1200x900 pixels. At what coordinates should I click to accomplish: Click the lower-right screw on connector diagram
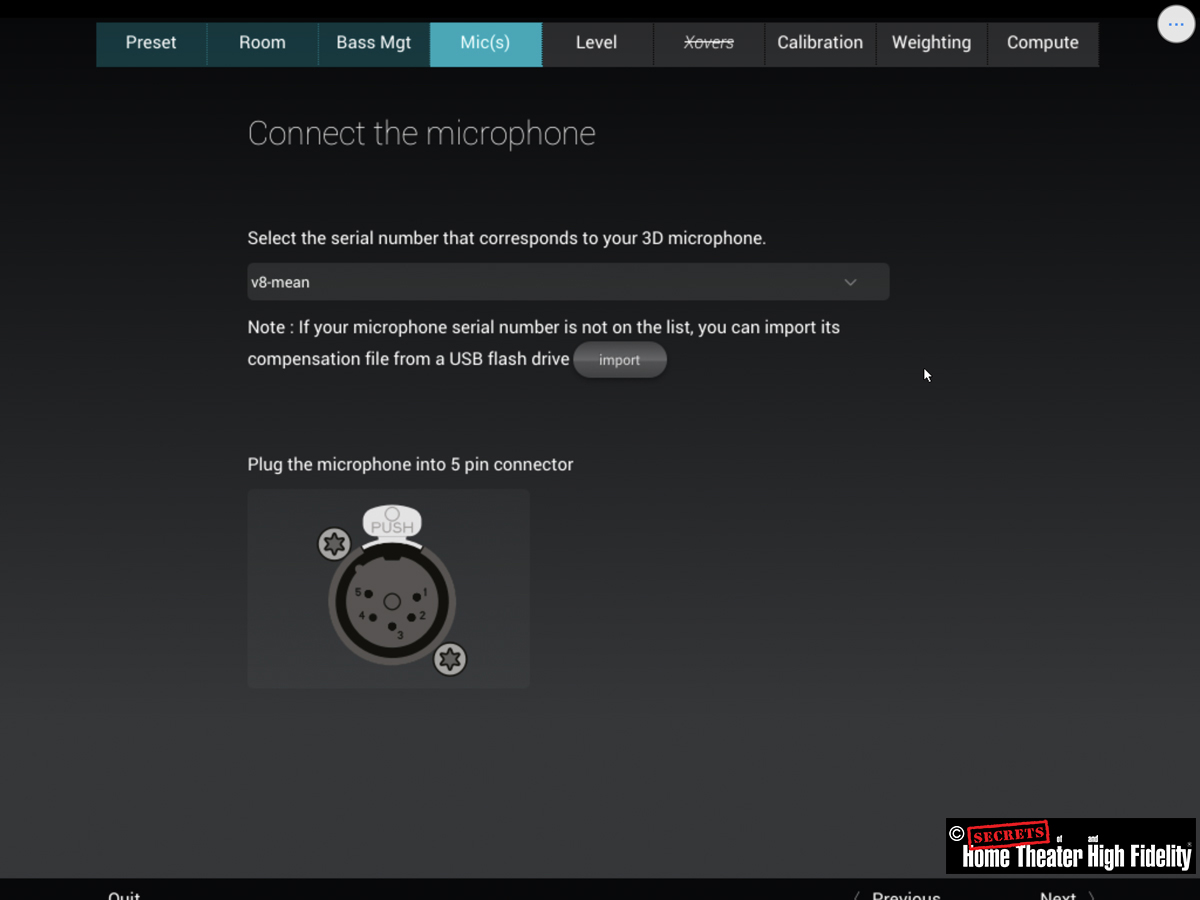[x=450, y=659]
